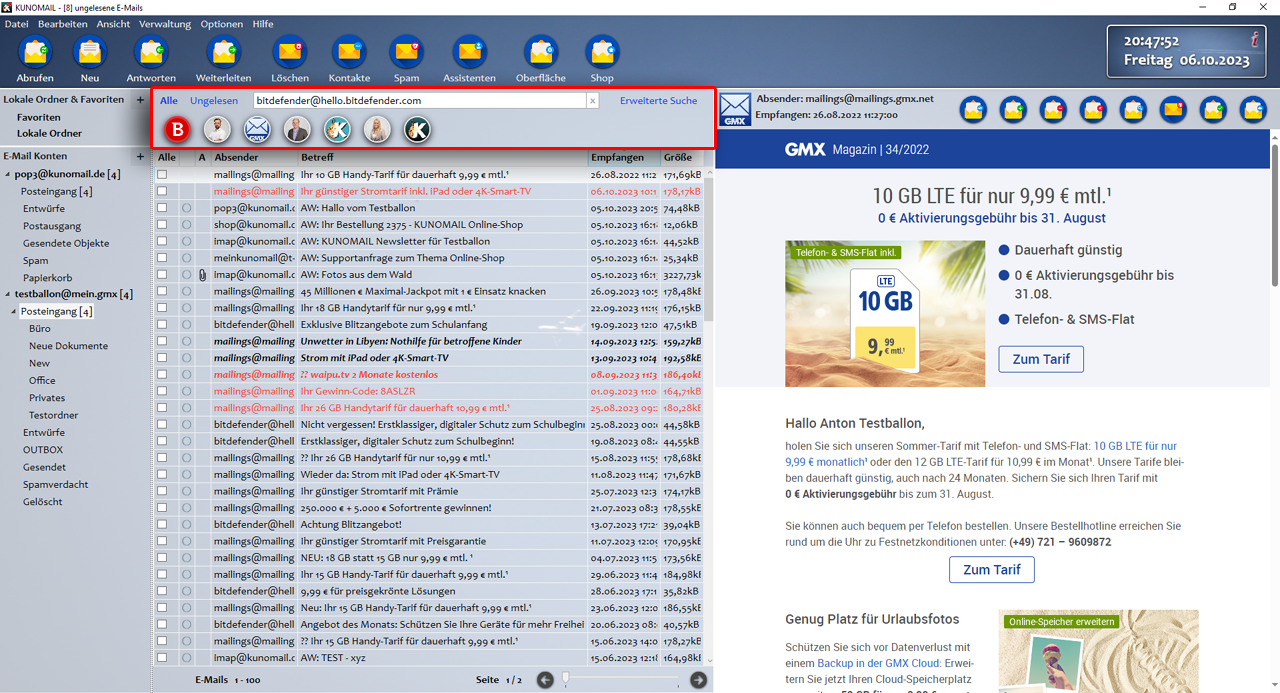Open the Hilfe menu
The image size is (1280, 693).
pyautogui.click(x=263, y=24)
